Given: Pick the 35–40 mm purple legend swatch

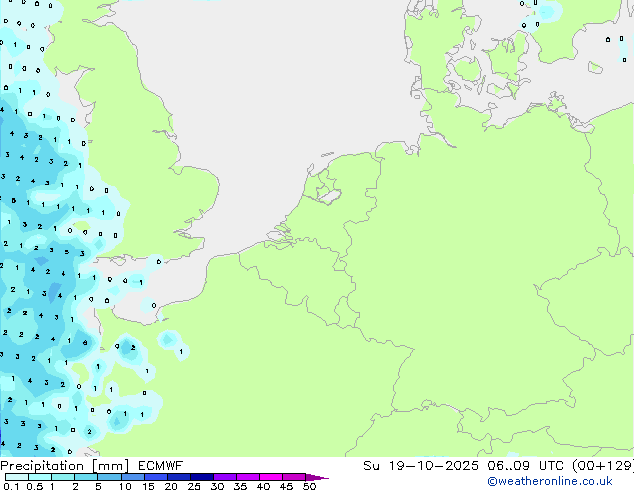Looking at the screenshot, I should point(247,477).
